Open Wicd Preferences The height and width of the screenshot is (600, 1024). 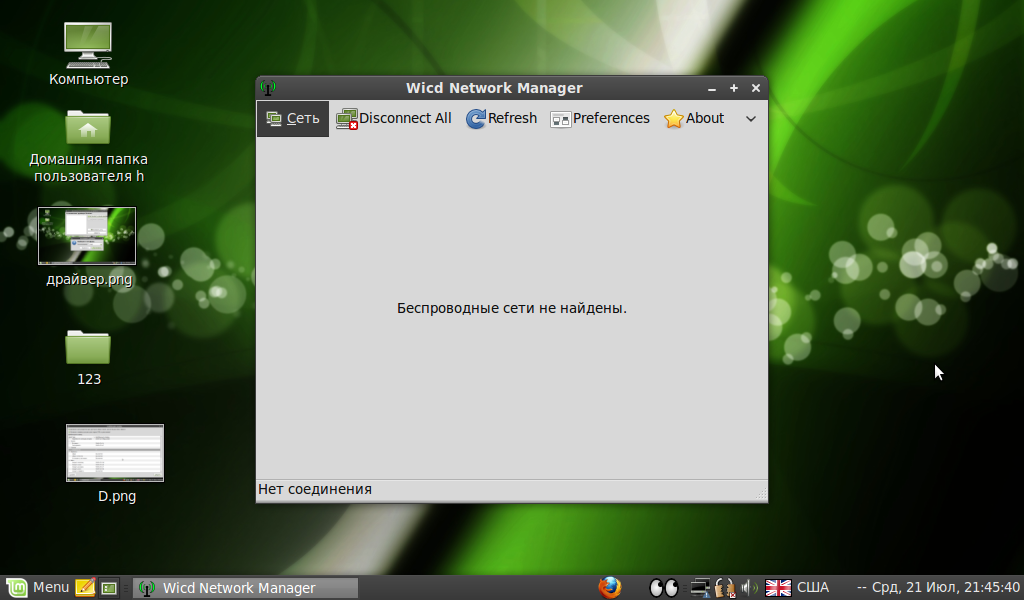pyautogui.click(x=600, y=118)
